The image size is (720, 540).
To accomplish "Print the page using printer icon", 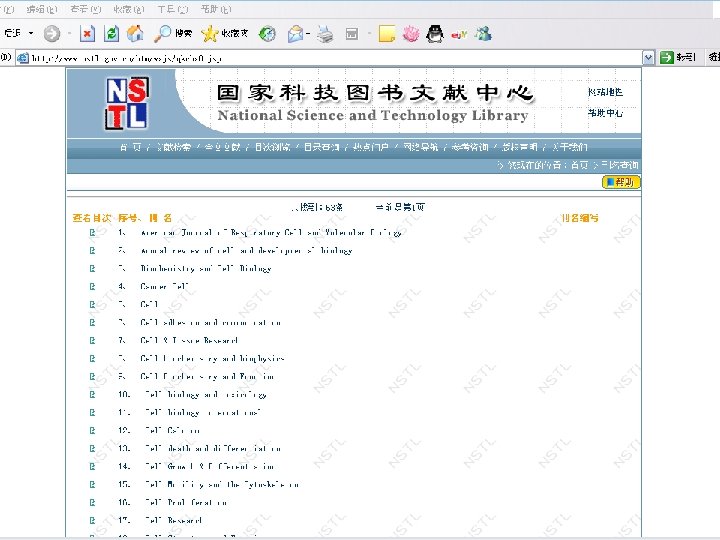I will [325, 34].
